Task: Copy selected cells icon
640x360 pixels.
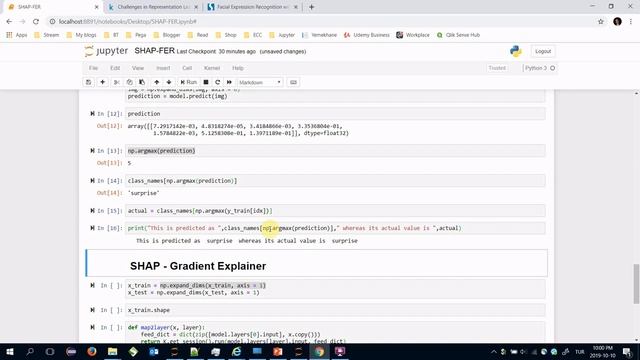Action: click(x=129, y=82)
